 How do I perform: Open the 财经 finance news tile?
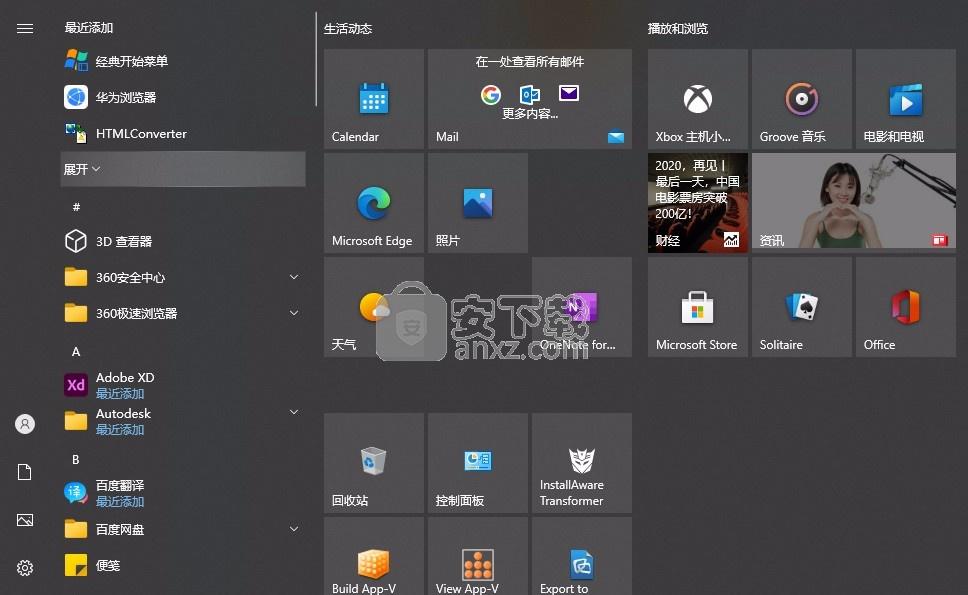[698, 203]
